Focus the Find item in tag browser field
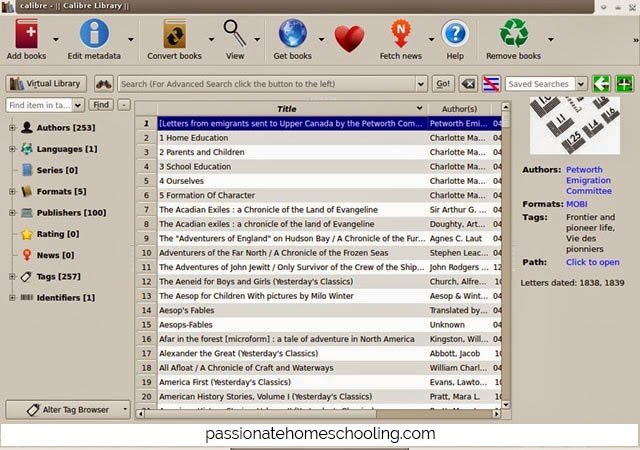Screen dimensions: 640x450 40,105
